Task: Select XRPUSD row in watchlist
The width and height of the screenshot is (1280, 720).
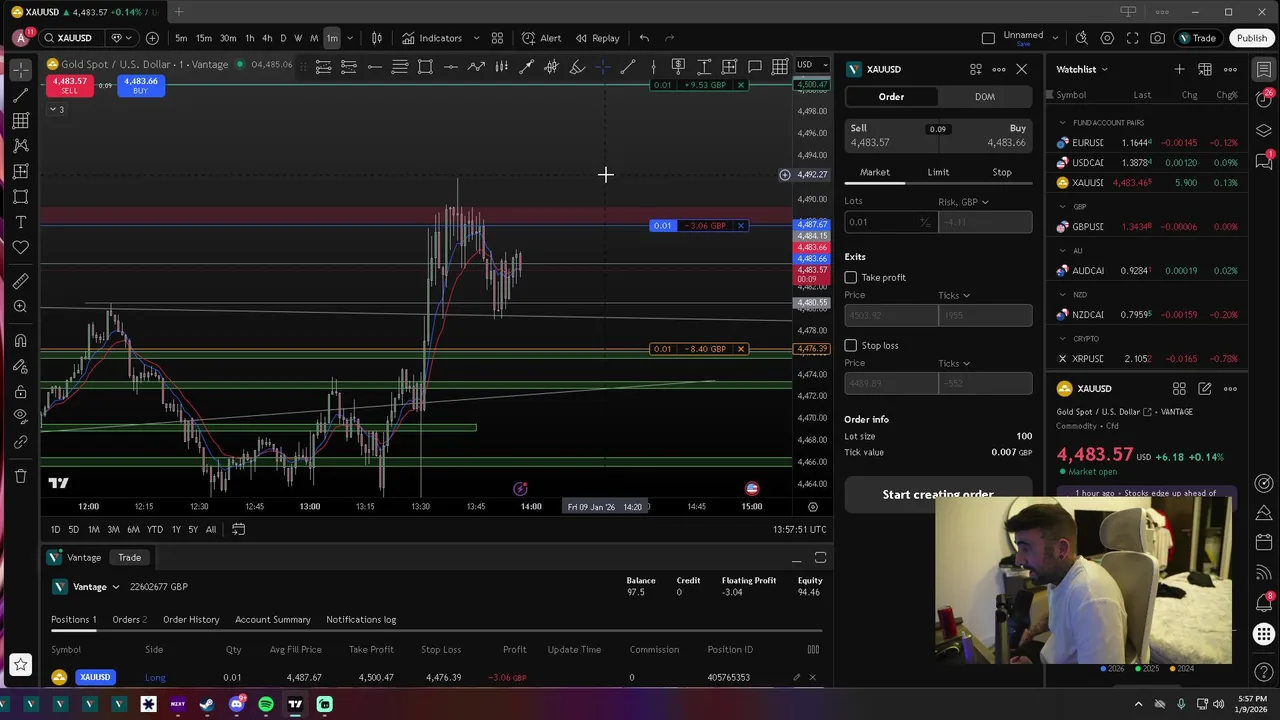Action: click(x=1146, y=359)
